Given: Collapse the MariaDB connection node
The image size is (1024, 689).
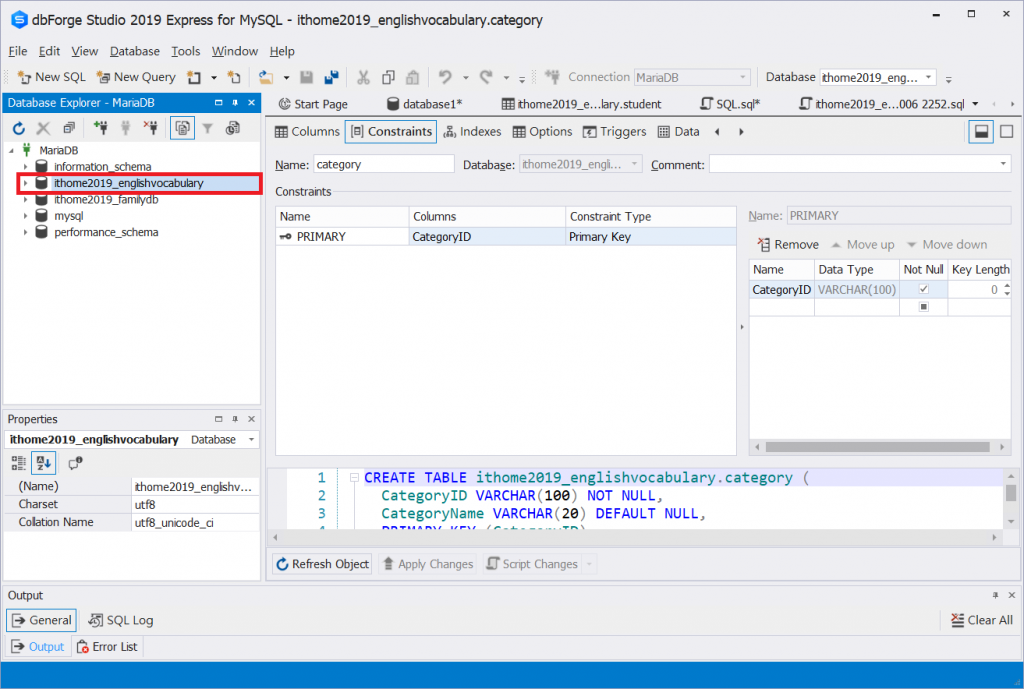Looking at the screenshot, I should tap(11, 150).
